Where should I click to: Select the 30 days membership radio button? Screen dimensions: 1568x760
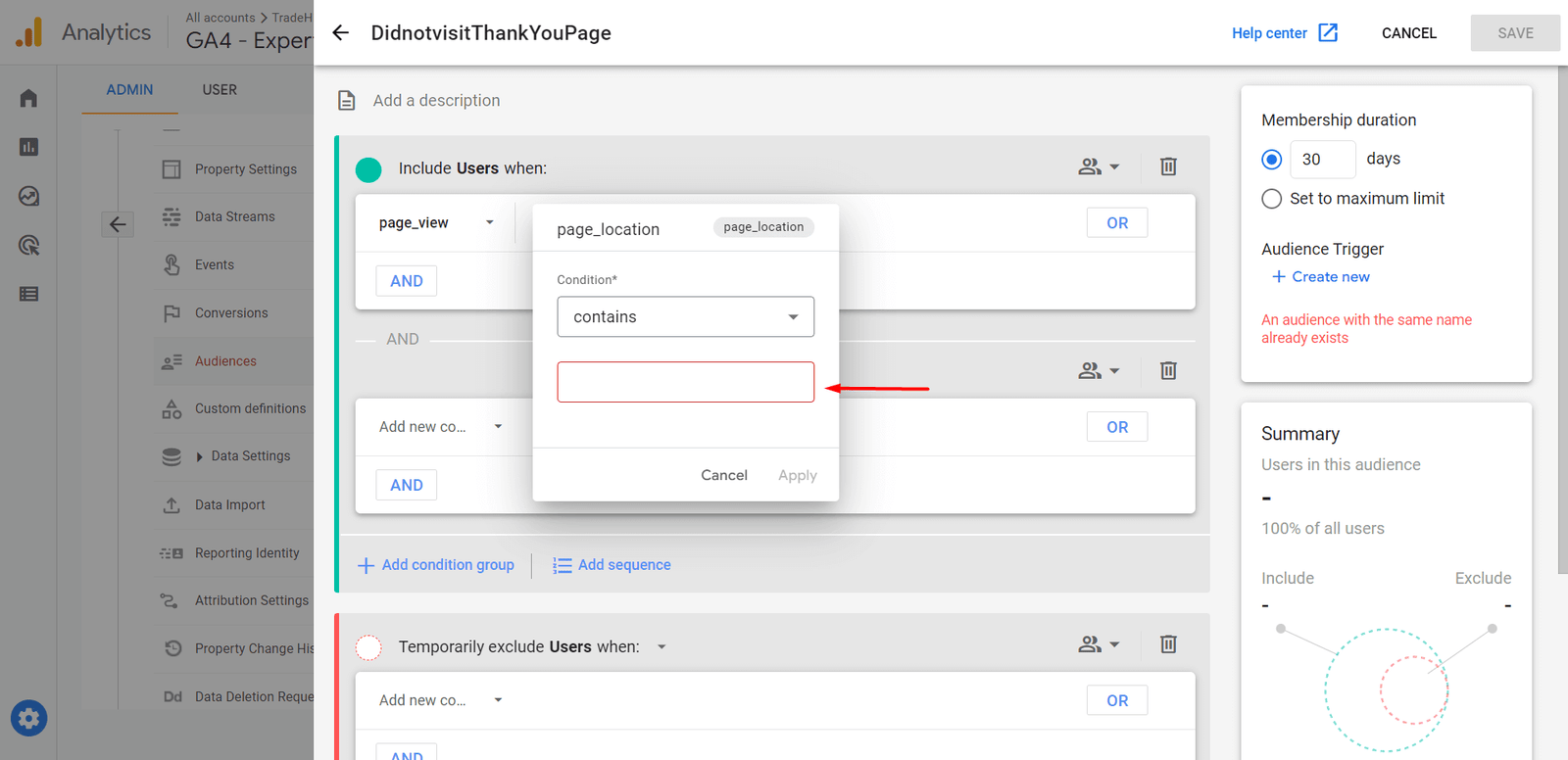point(1272,160)
